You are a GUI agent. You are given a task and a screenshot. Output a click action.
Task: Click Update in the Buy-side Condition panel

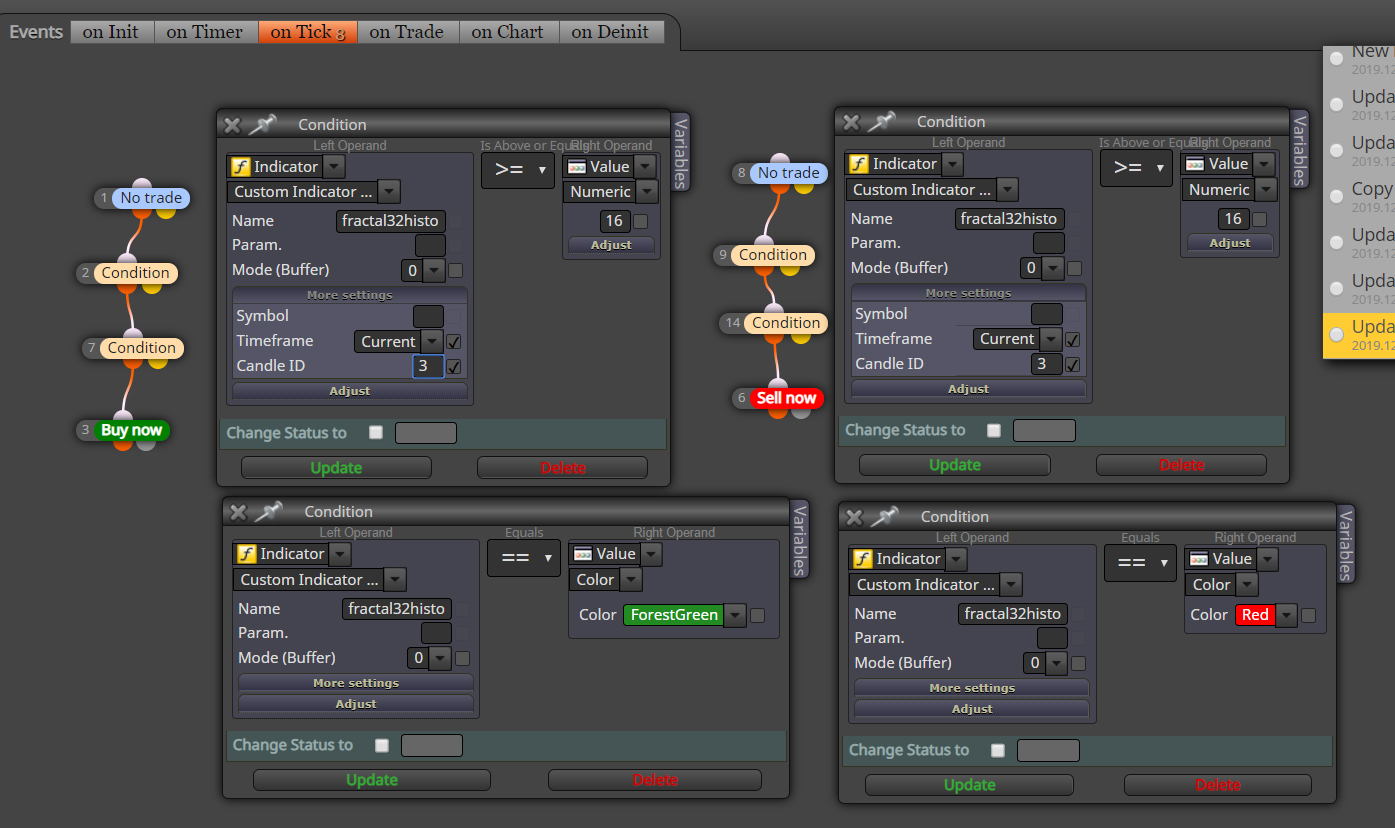336,468
